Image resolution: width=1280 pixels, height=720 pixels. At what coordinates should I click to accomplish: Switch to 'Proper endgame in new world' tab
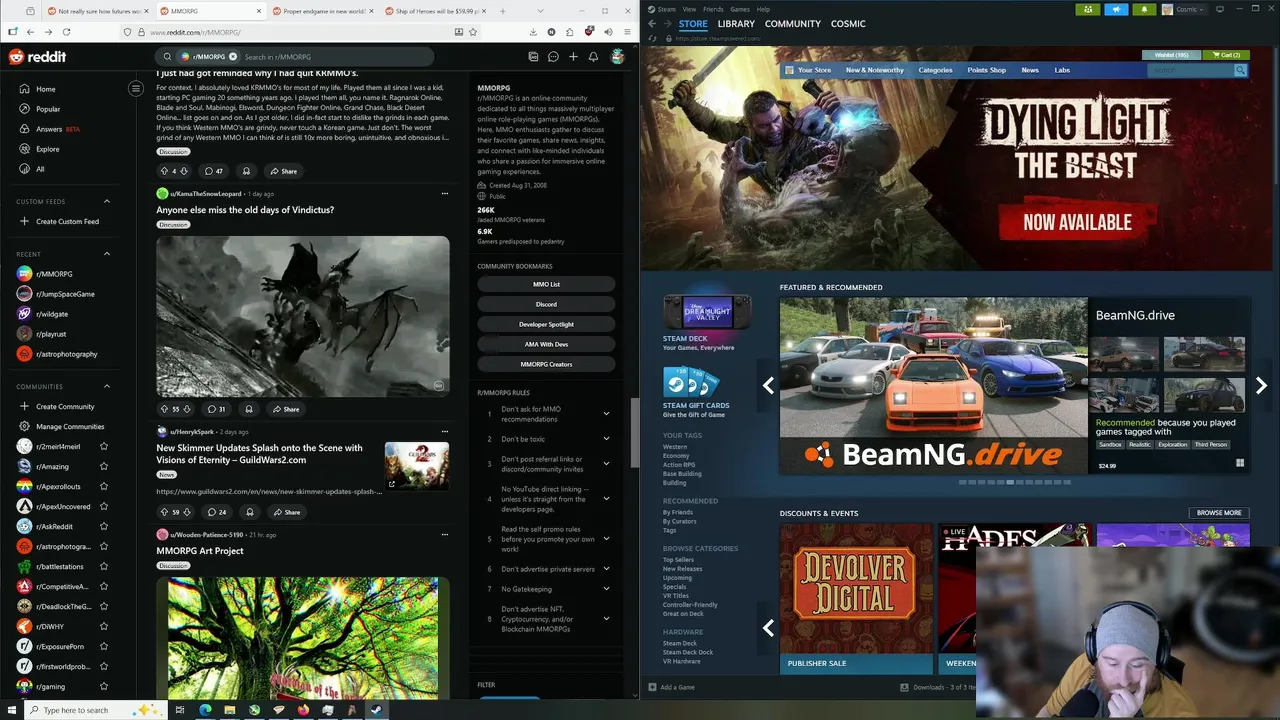(322, 11)
